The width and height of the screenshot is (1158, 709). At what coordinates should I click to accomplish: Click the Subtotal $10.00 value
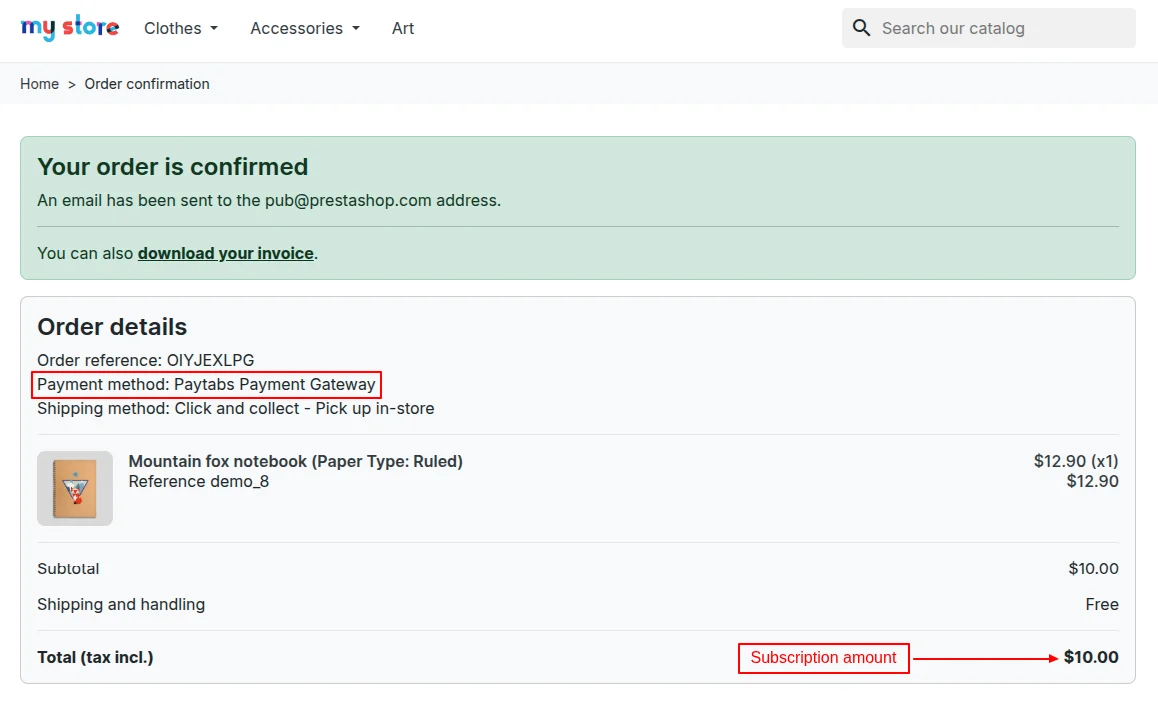pos(1093,569)
